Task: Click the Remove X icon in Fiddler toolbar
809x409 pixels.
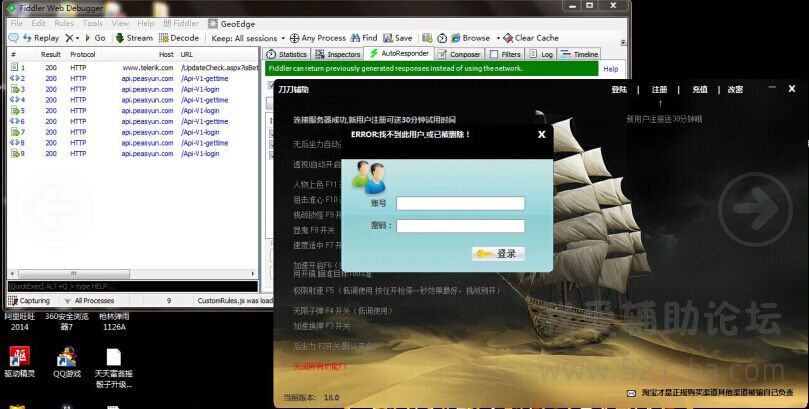Action: click(69, 38)
